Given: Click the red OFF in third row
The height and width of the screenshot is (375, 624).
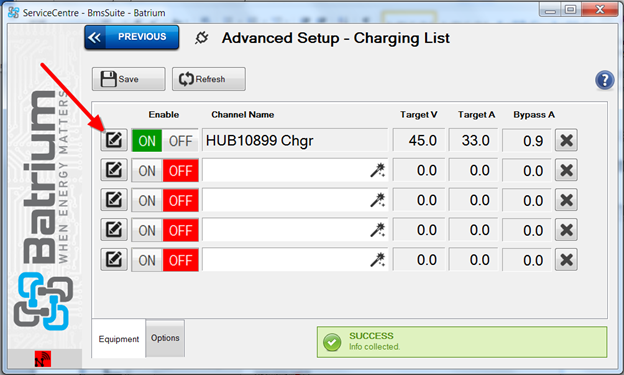Looking at the screenshot, I should point(181,200).
